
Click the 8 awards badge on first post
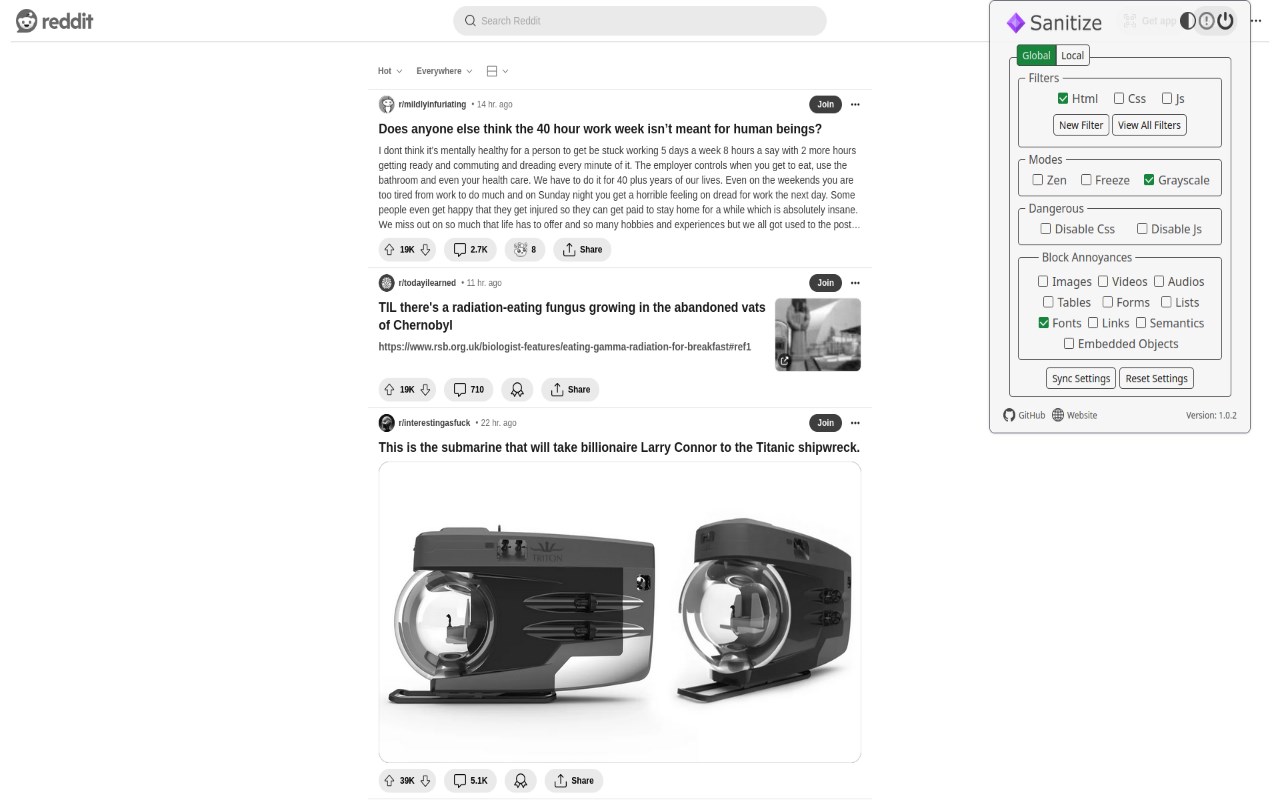coord(525,250)
